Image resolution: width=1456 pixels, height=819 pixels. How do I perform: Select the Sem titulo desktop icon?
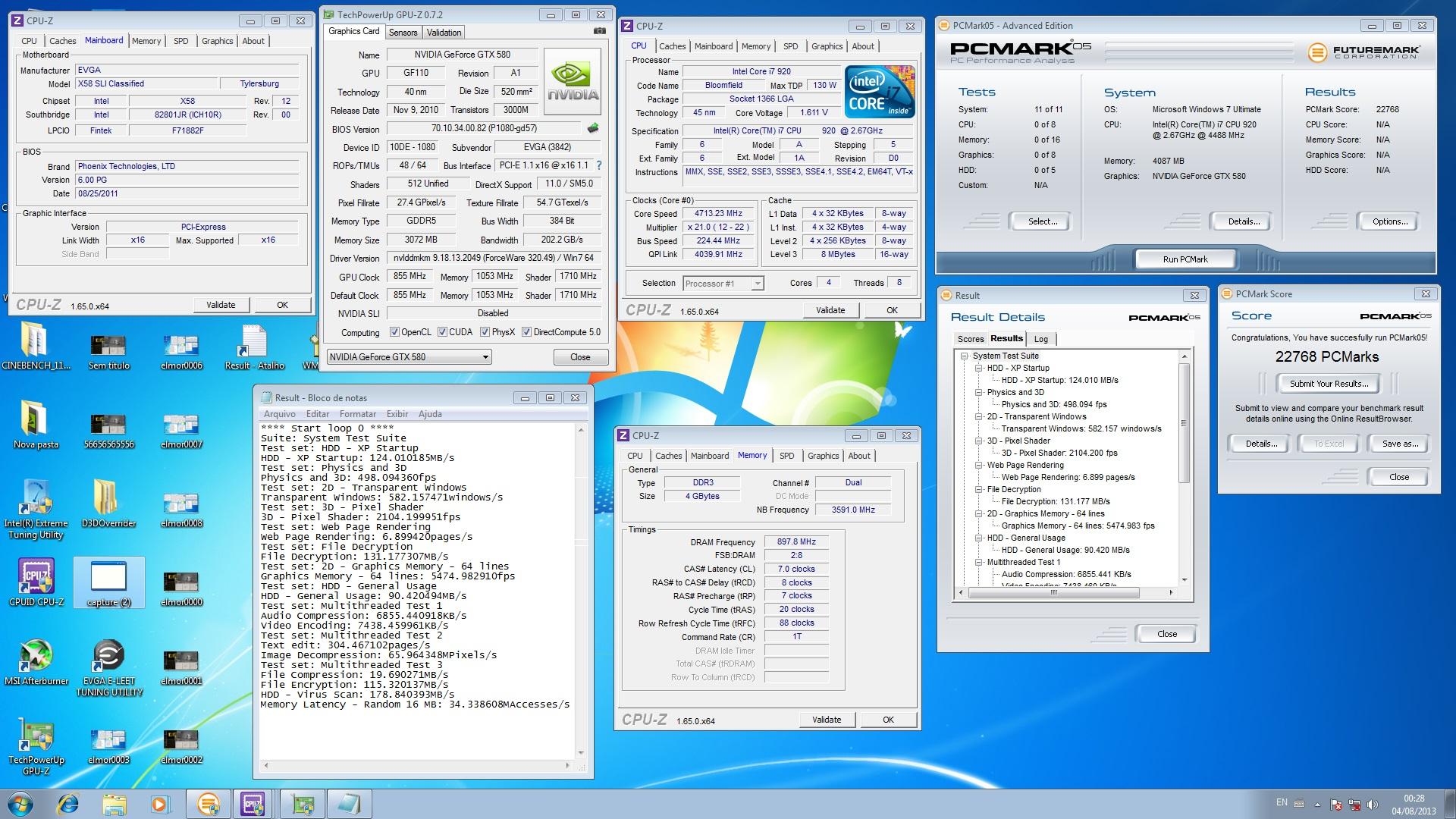tap(108, 352)
